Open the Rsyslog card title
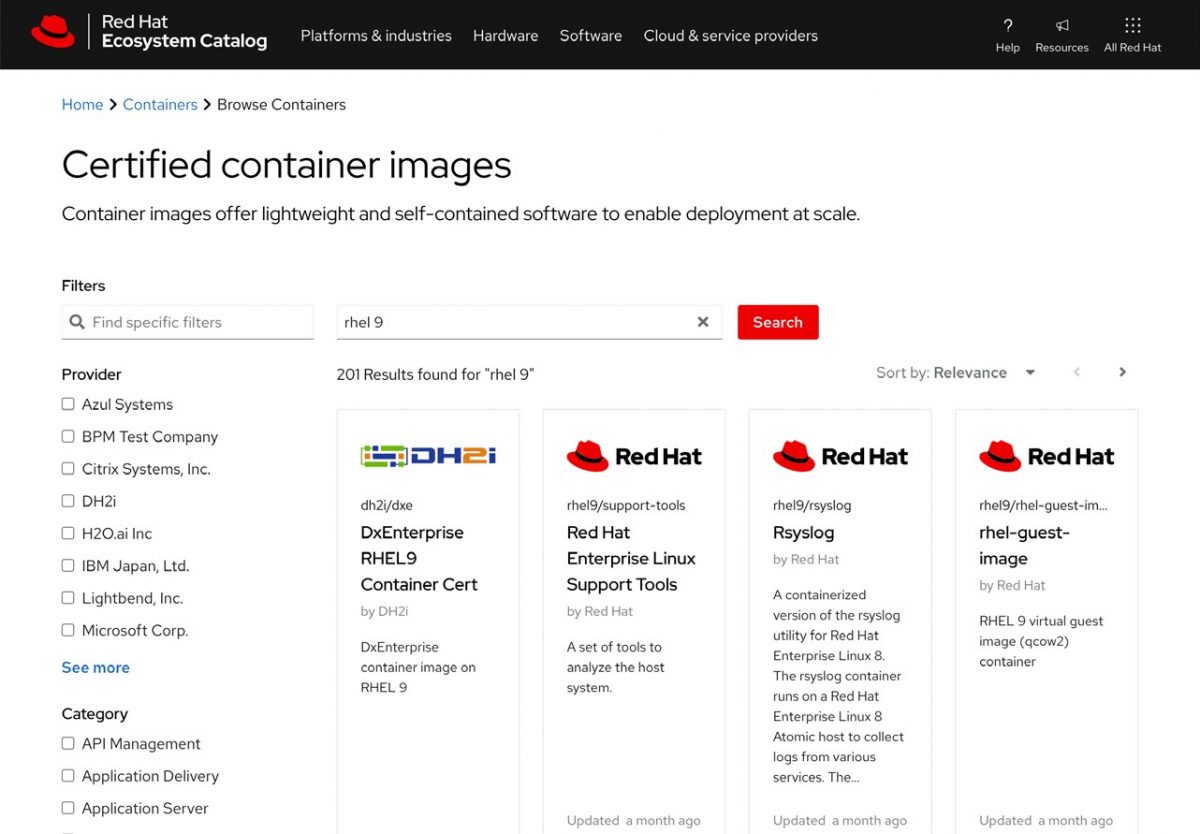 pos(803,532)
